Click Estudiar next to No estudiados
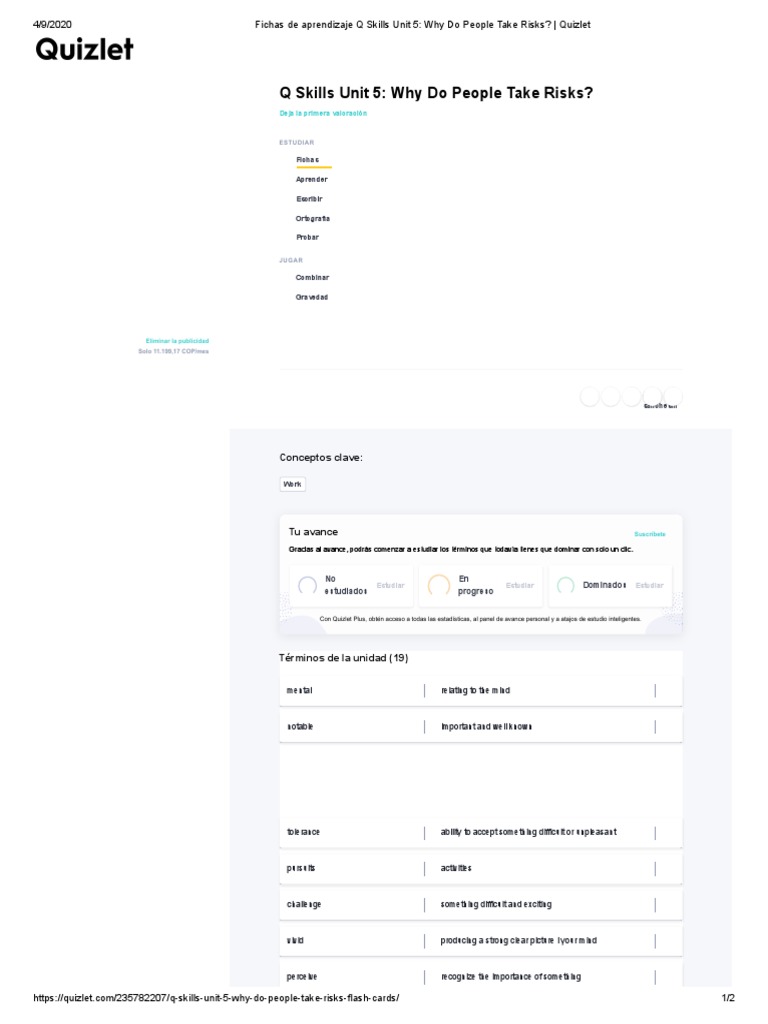This screenshot has height=1024, width=768. coord(390,585)
